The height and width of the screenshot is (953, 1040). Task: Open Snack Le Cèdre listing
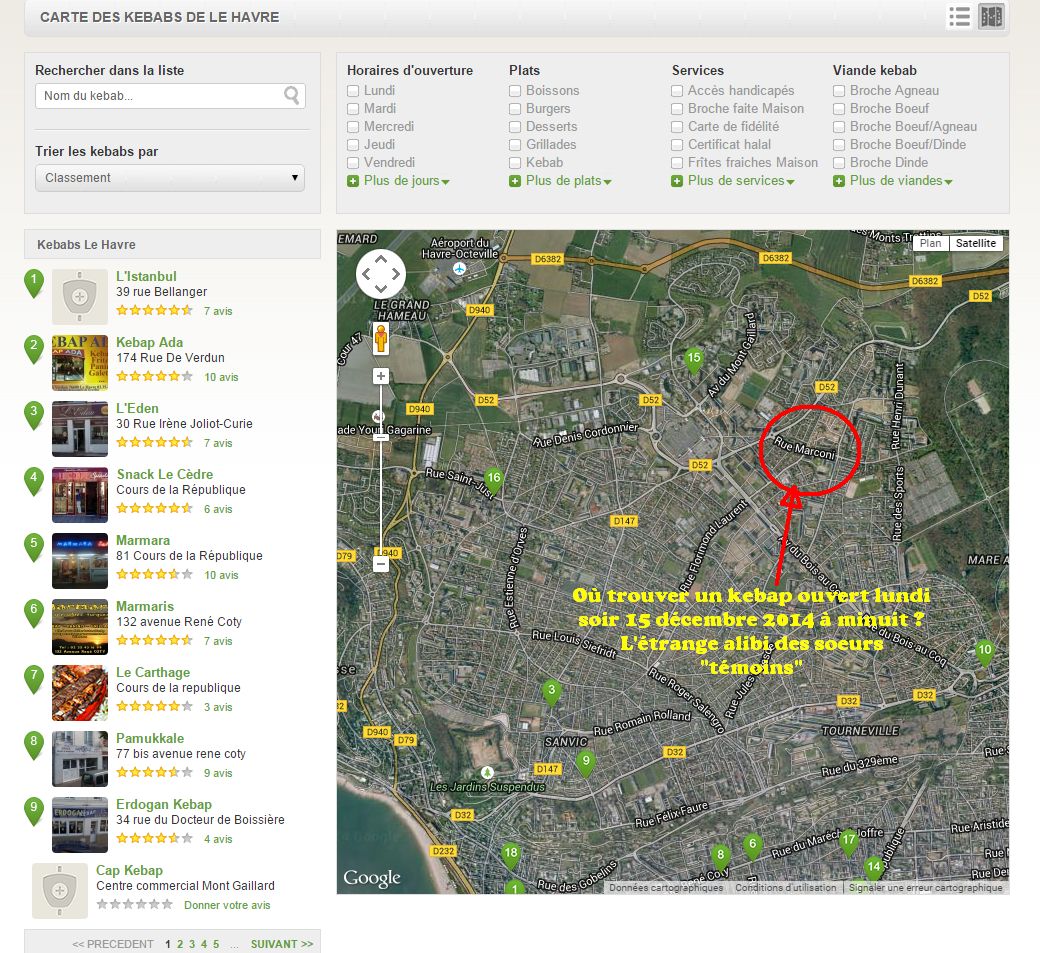pos(164,474)
